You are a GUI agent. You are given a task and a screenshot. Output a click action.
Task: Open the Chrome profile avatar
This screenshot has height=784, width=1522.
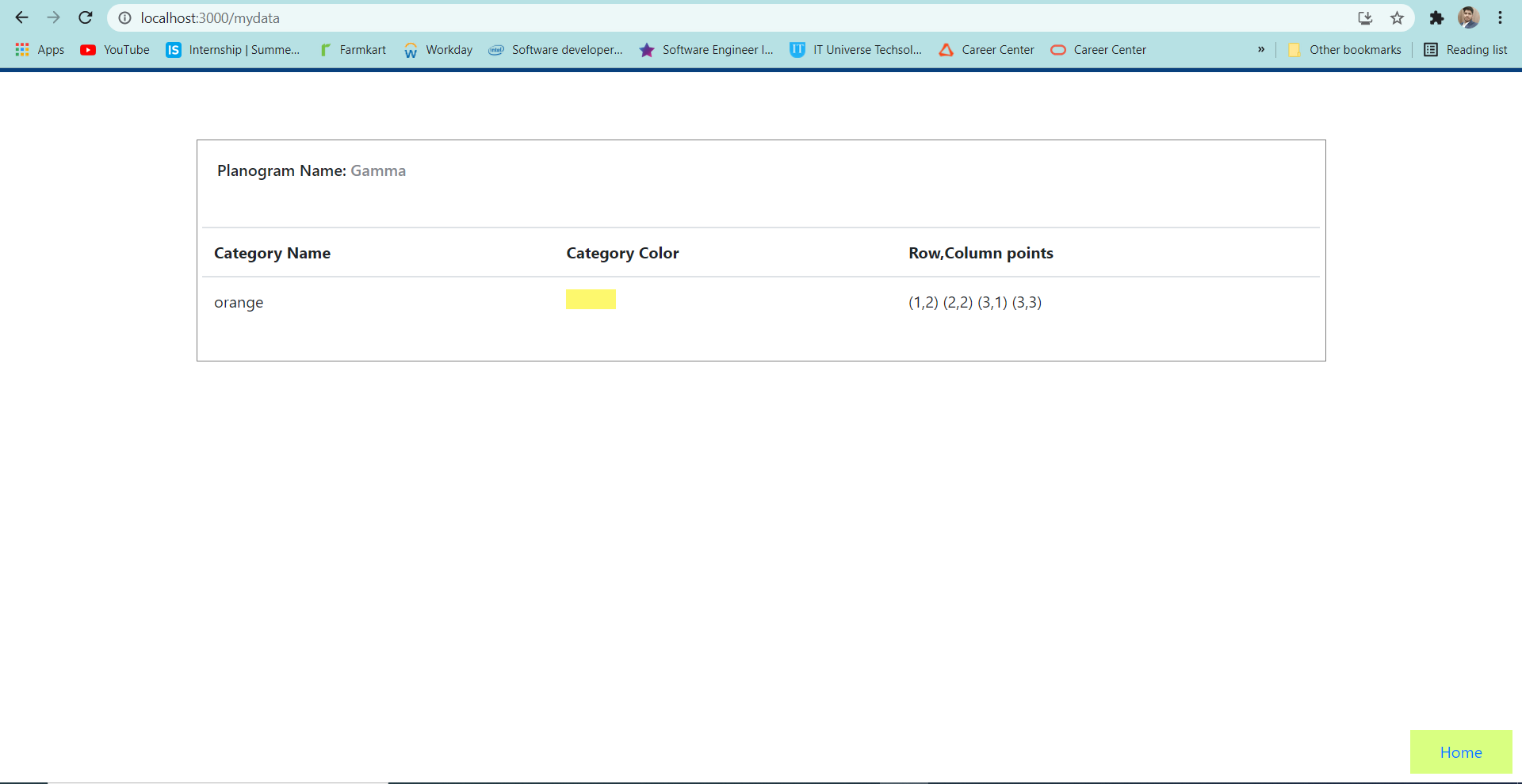click(1468, 17)
